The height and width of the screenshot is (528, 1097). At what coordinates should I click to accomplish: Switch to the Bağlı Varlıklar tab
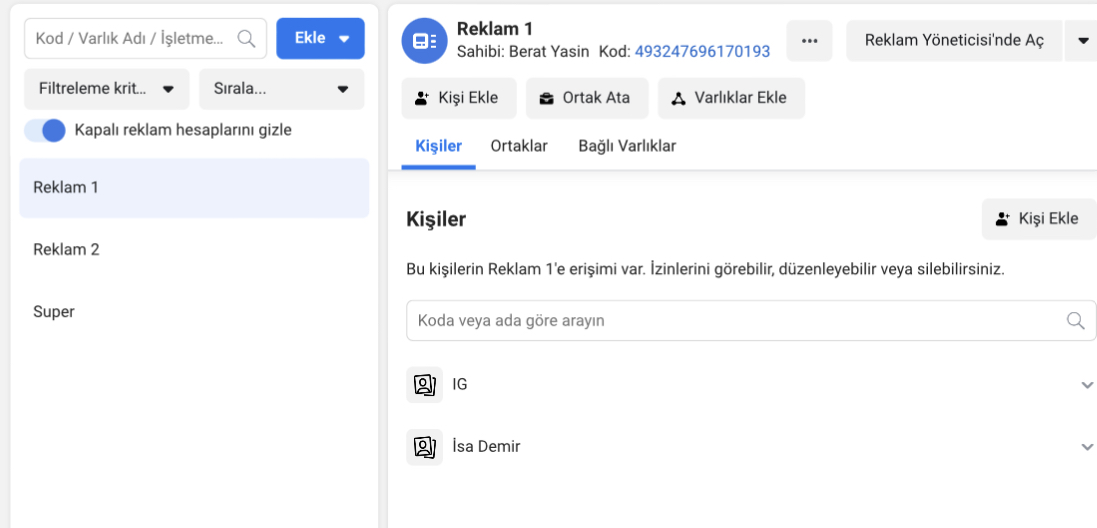click(627, 146)
